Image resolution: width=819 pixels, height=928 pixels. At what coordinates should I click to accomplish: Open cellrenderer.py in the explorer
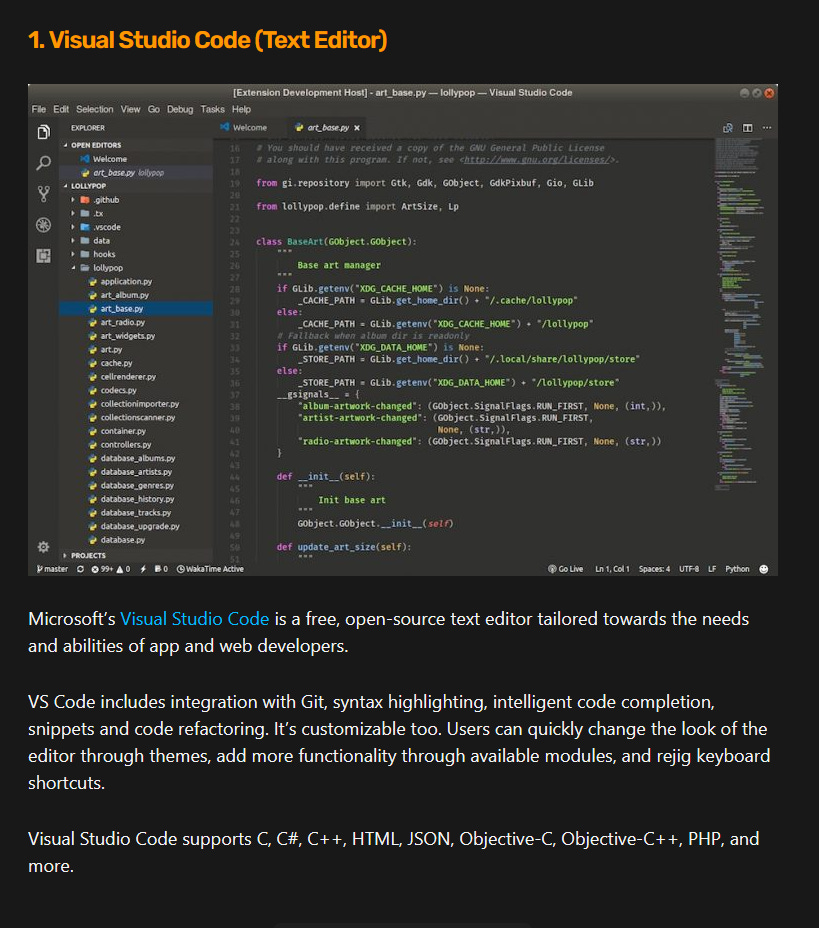[128, 377]
